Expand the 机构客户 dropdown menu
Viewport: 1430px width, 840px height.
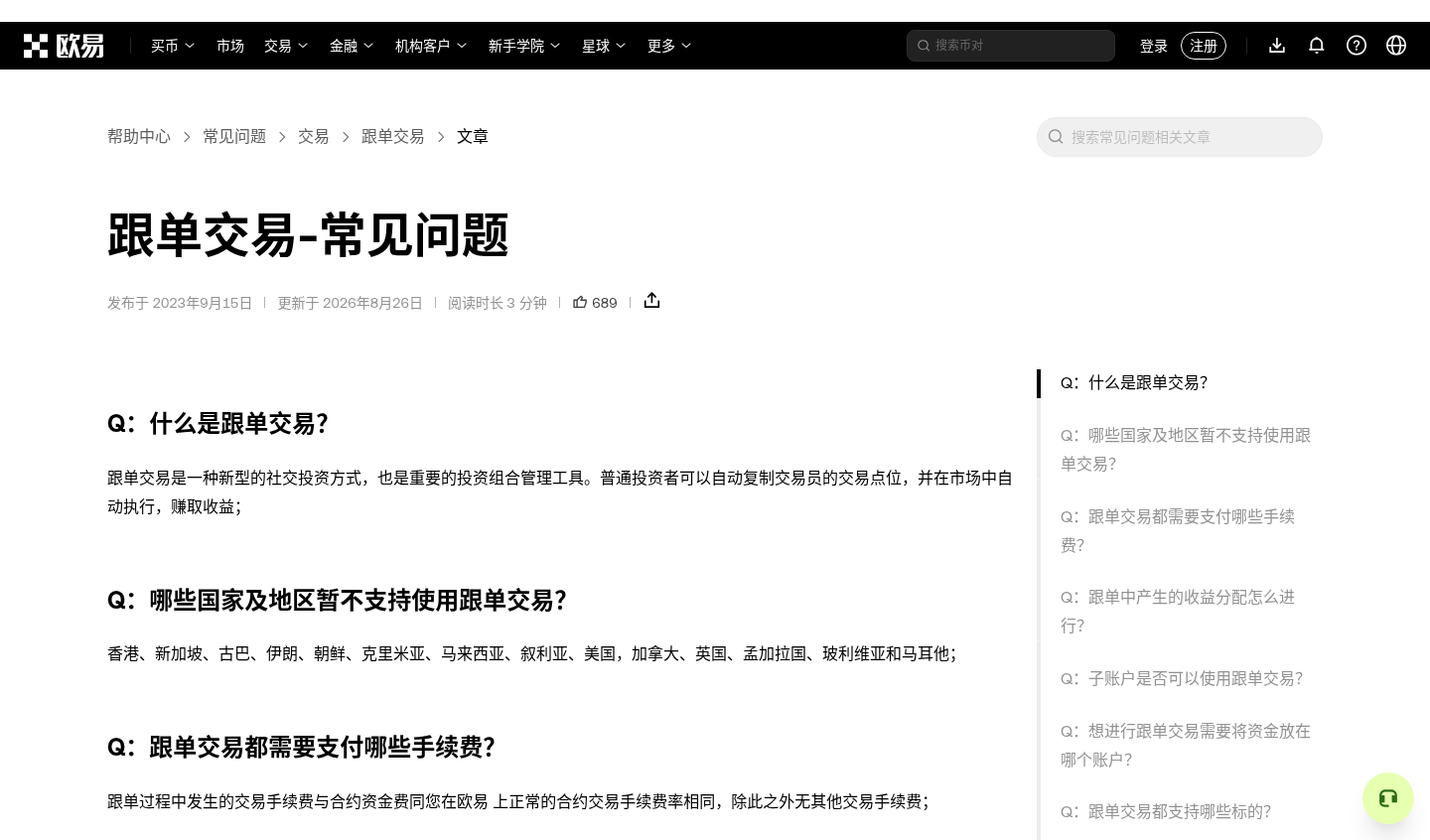click(x=431, y=46)
